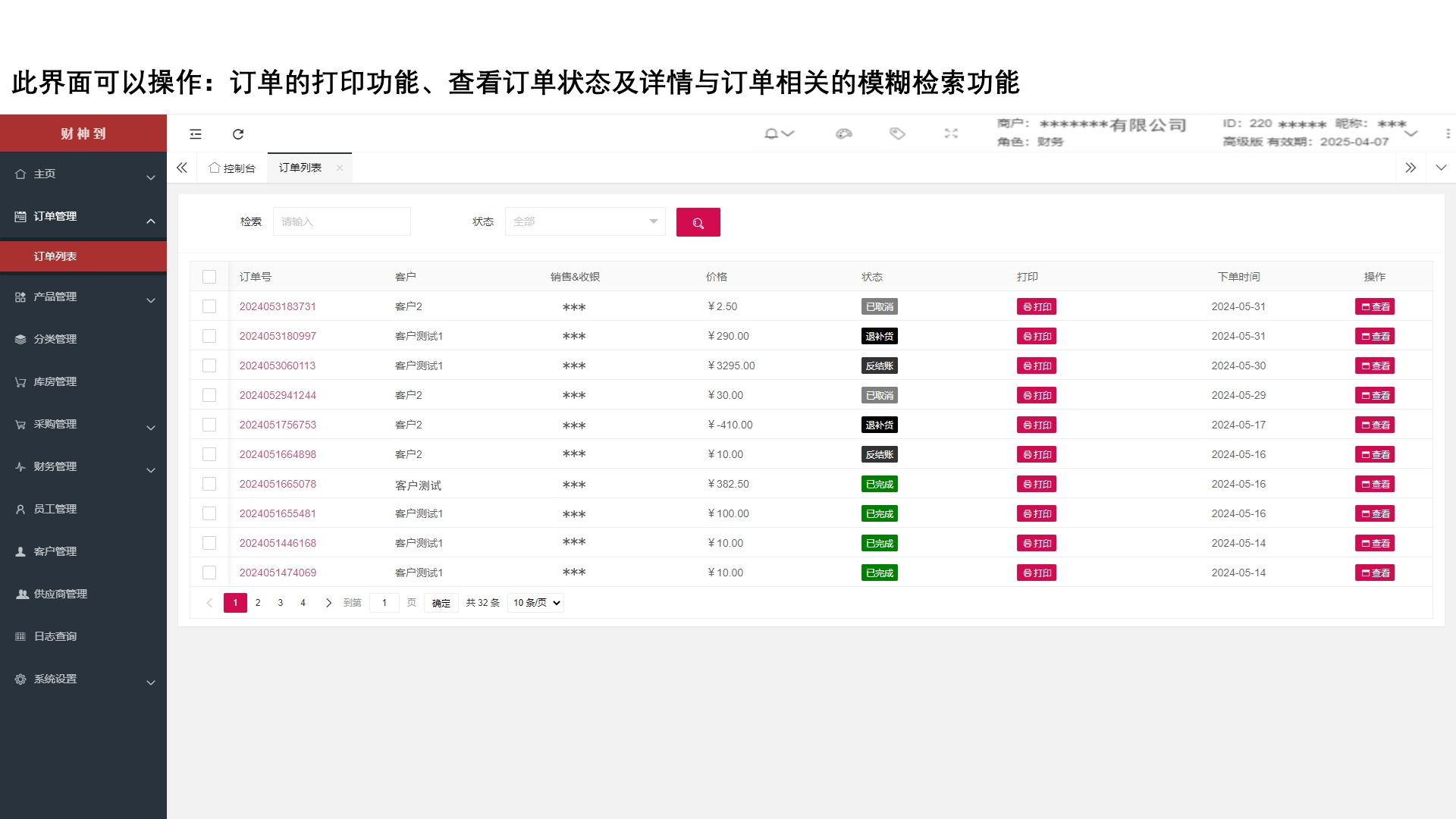
Task: Check the box for order 2024053183731
Action: [209, 306]
